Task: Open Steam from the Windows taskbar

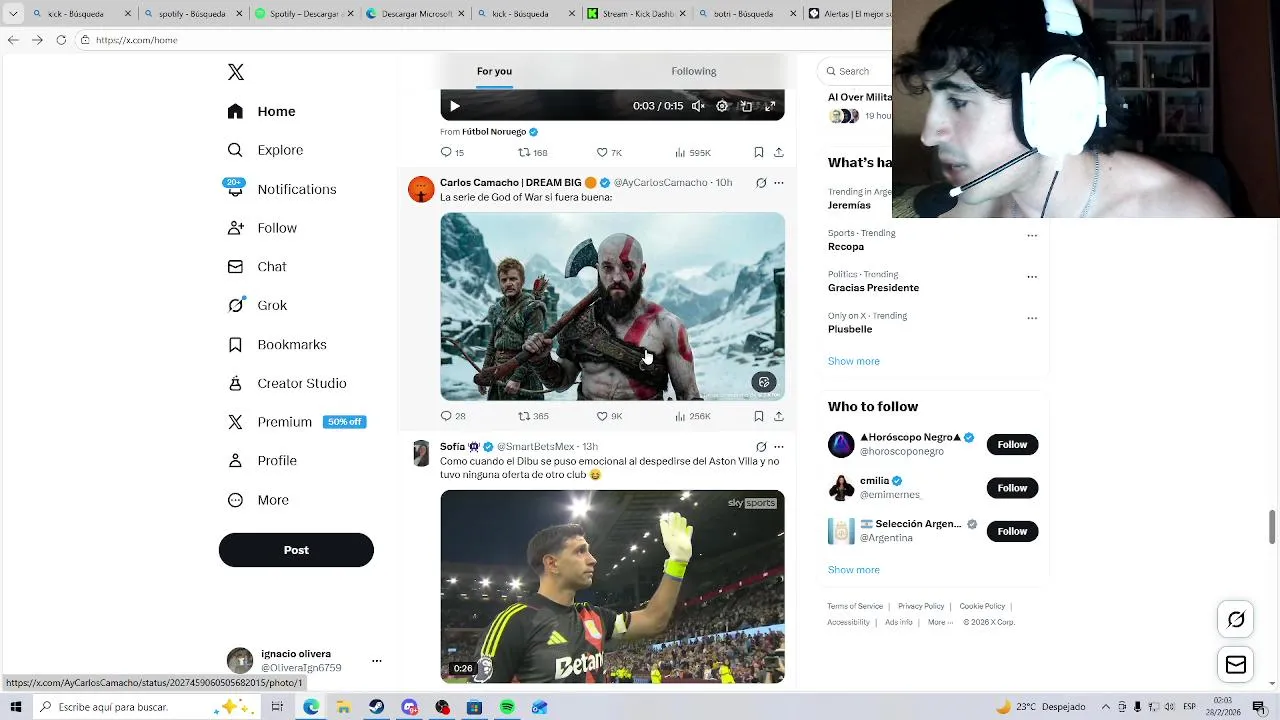Action: tap(376, 707)
